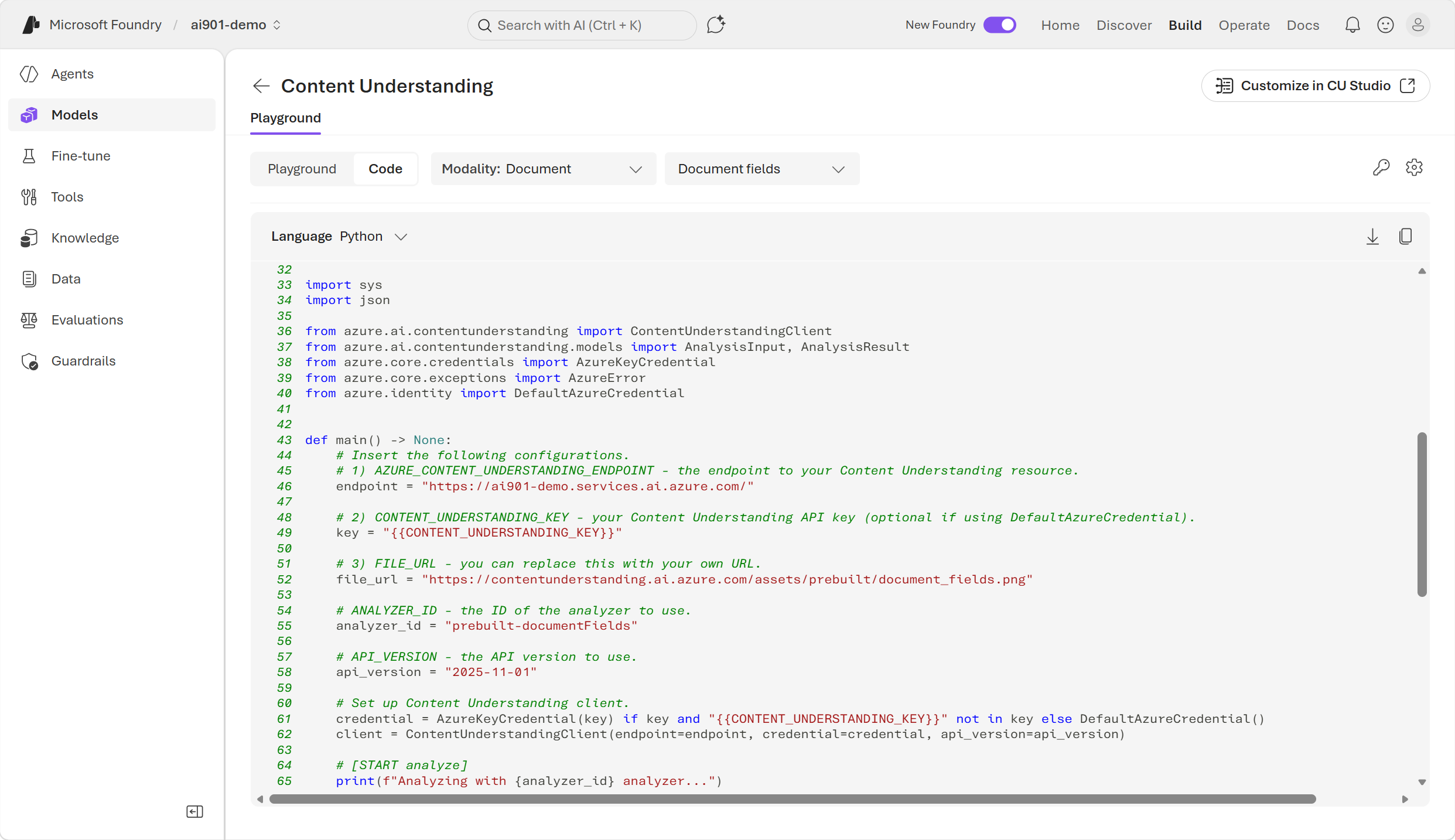Click line number 43 in code gutter
This screenshot has width=1455, height=840.
pyautogui.click(x=284, y=440)
